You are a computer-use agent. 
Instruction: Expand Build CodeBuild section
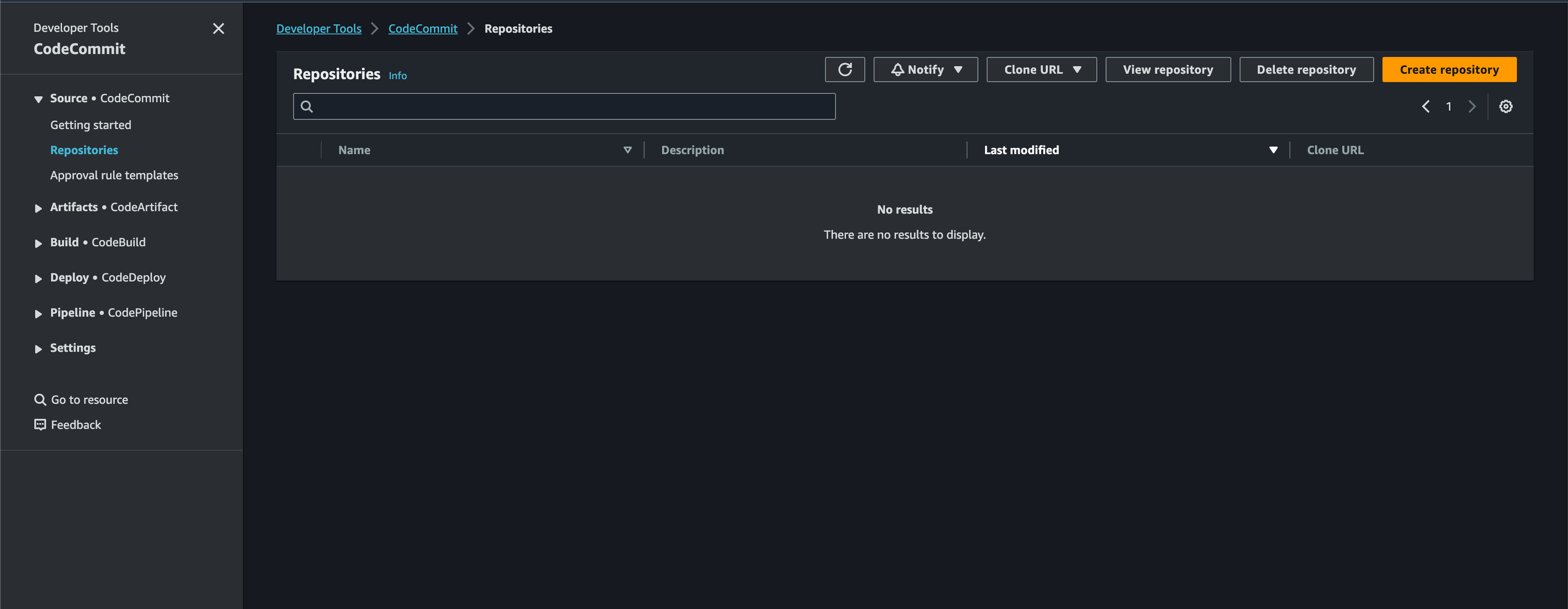click(39, 243)
